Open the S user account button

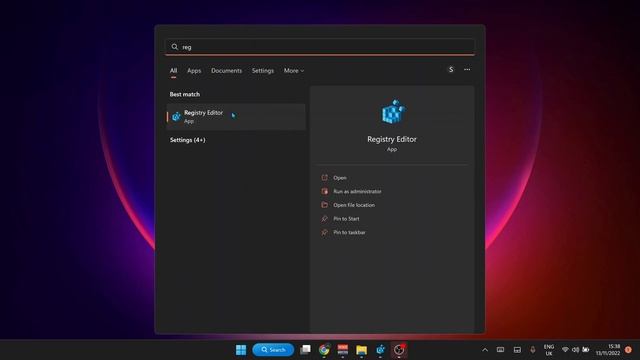[x=451, y=70]
